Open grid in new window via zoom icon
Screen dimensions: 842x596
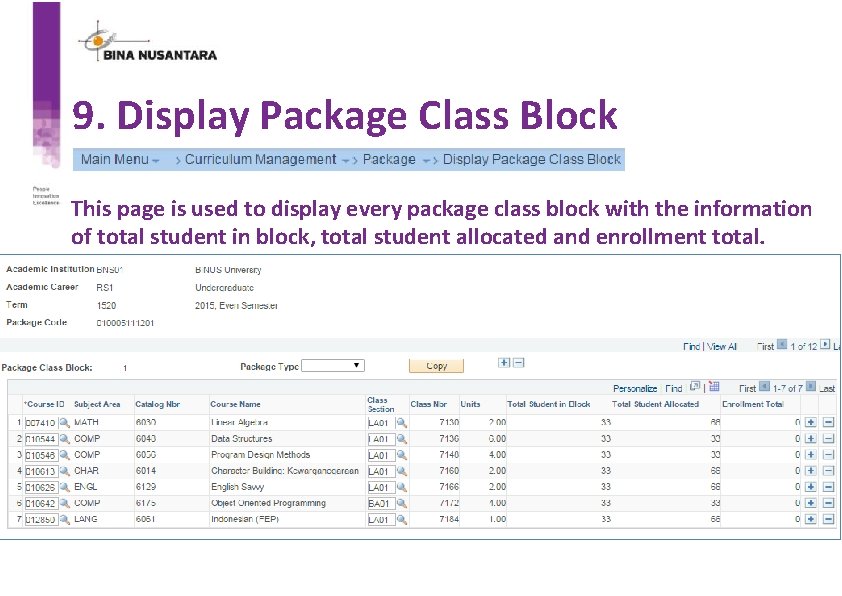[x=694, y=387]
